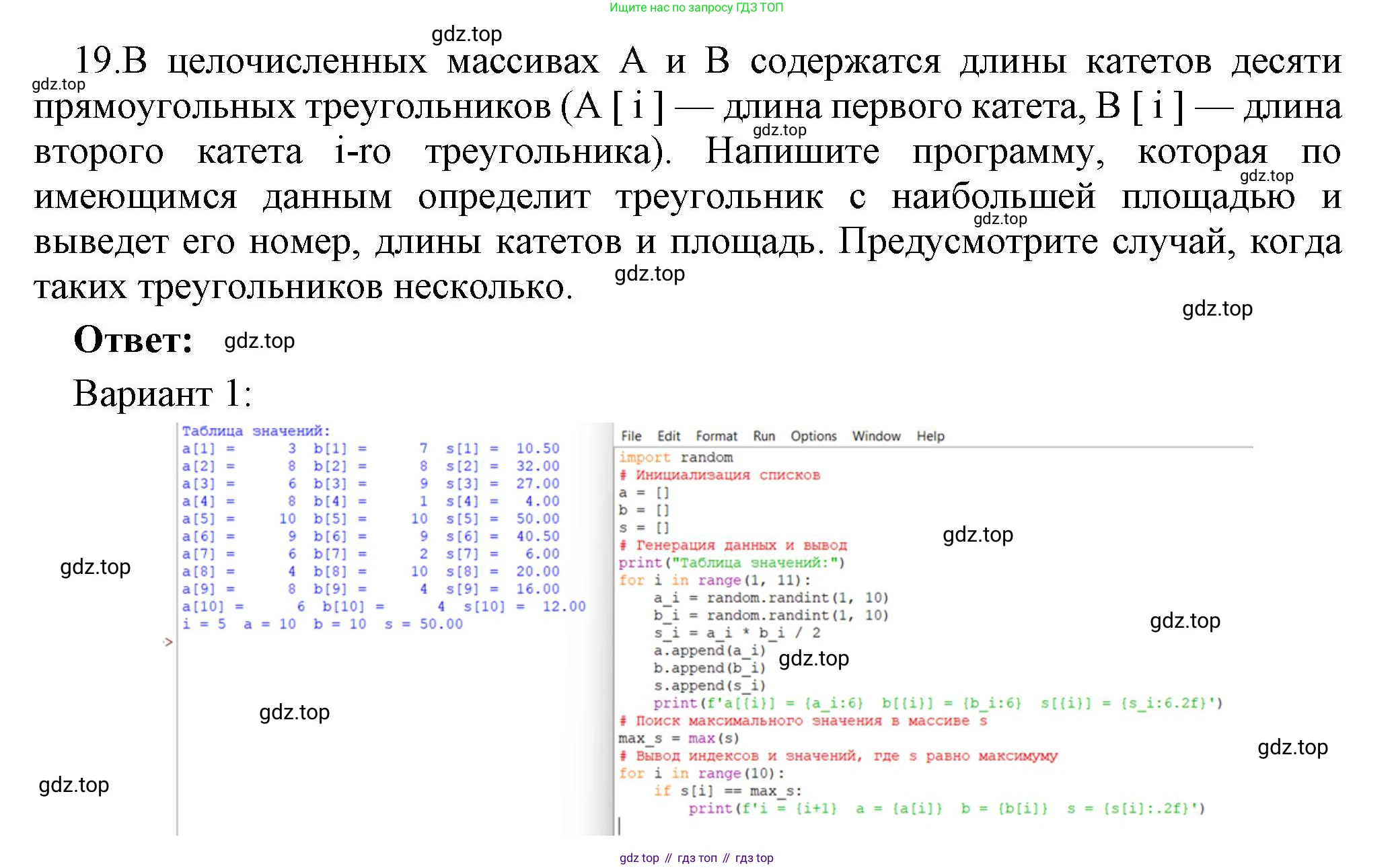
Task: Open the Help menu
Action: pyautogui.click(x=930, y=436)
